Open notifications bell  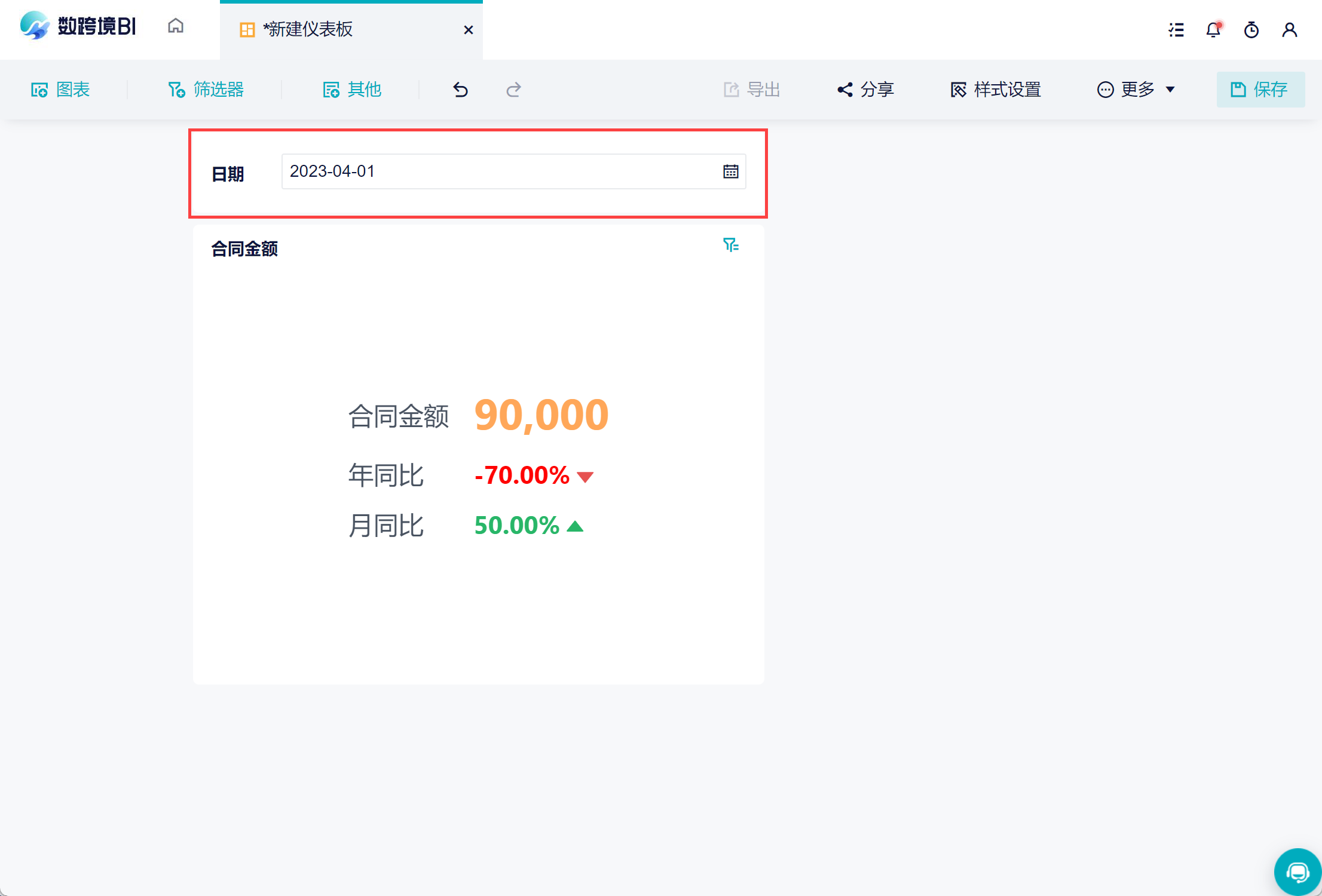click(x=1213, y=29)
